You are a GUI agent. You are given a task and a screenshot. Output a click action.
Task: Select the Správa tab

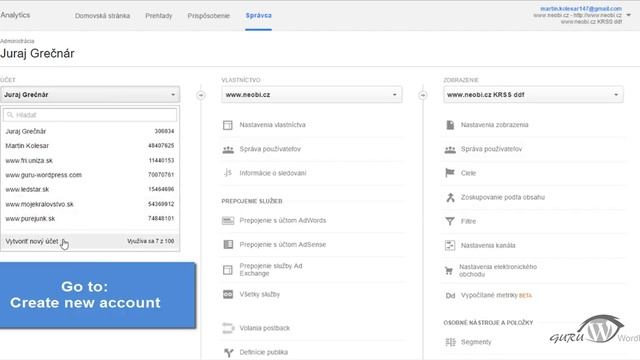coord(259,15)
